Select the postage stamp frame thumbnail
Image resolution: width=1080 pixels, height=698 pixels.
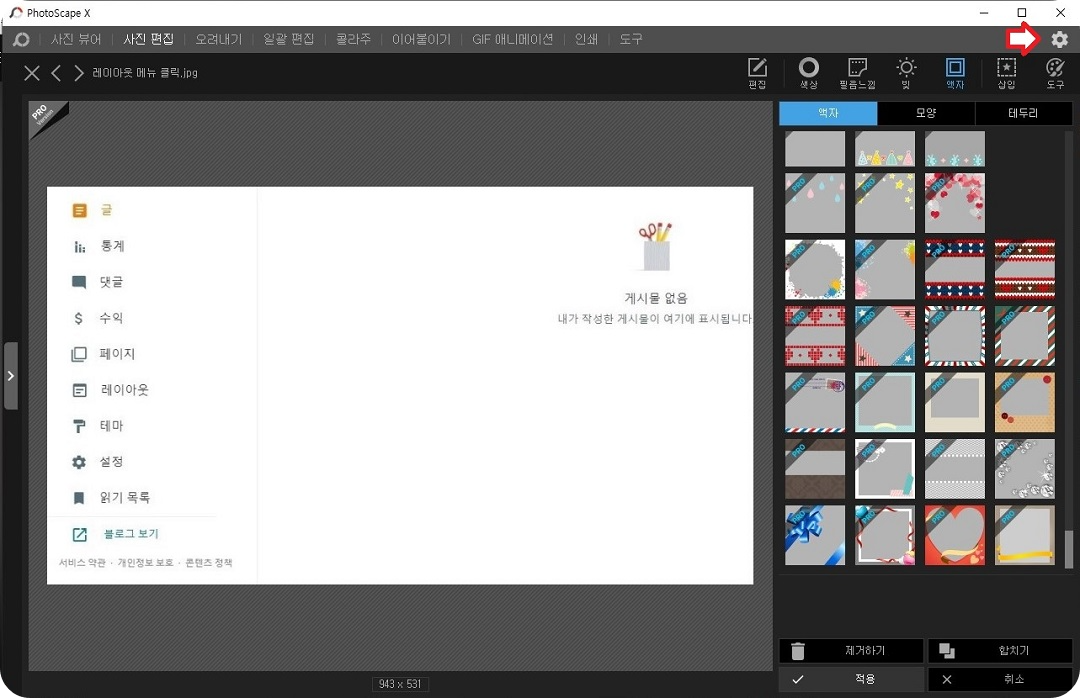coord(815,402)
